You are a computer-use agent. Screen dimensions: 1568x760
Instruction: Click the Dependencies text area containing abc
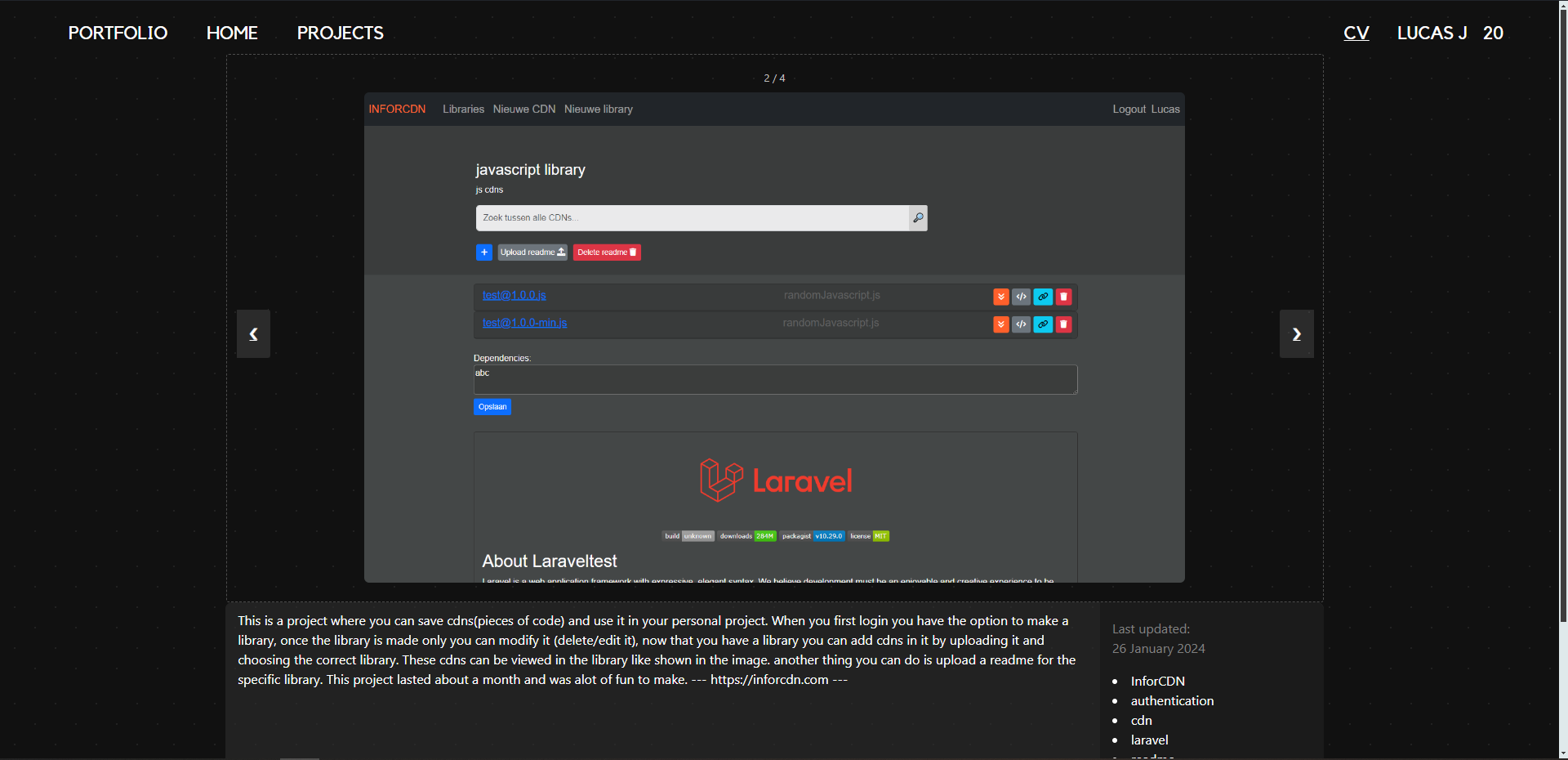point(774,379)
